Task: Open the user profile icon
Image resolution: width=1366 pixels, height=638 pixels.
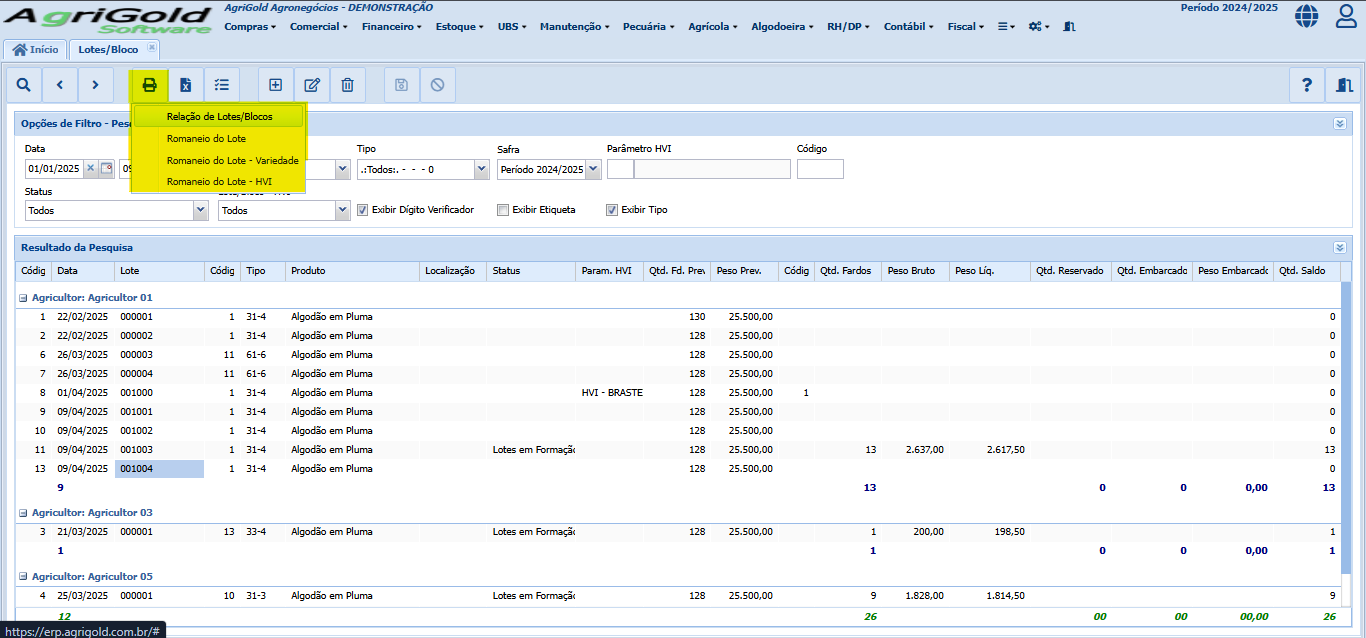Action: click(x=1347, y=16)
